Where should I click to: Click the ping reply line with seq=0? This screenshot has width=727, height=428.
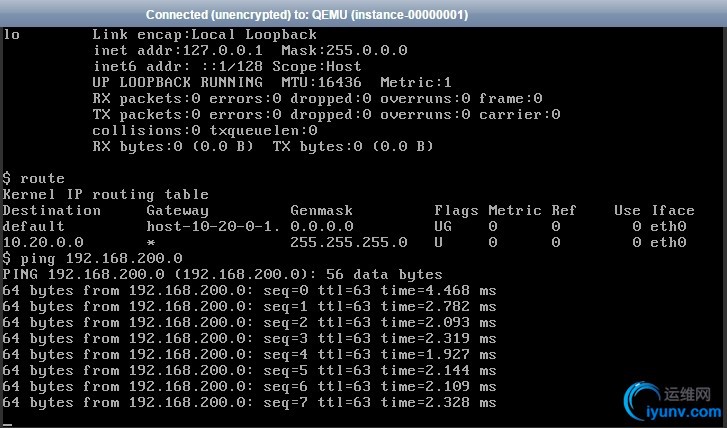tap(249, 291)
